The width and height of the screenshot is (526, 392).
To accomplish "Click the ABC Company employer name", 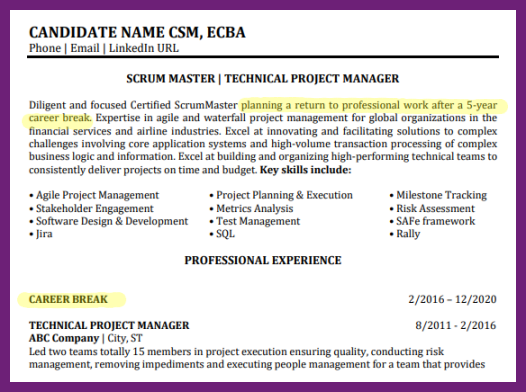I will pyautogui.click(x=64, y=338).
